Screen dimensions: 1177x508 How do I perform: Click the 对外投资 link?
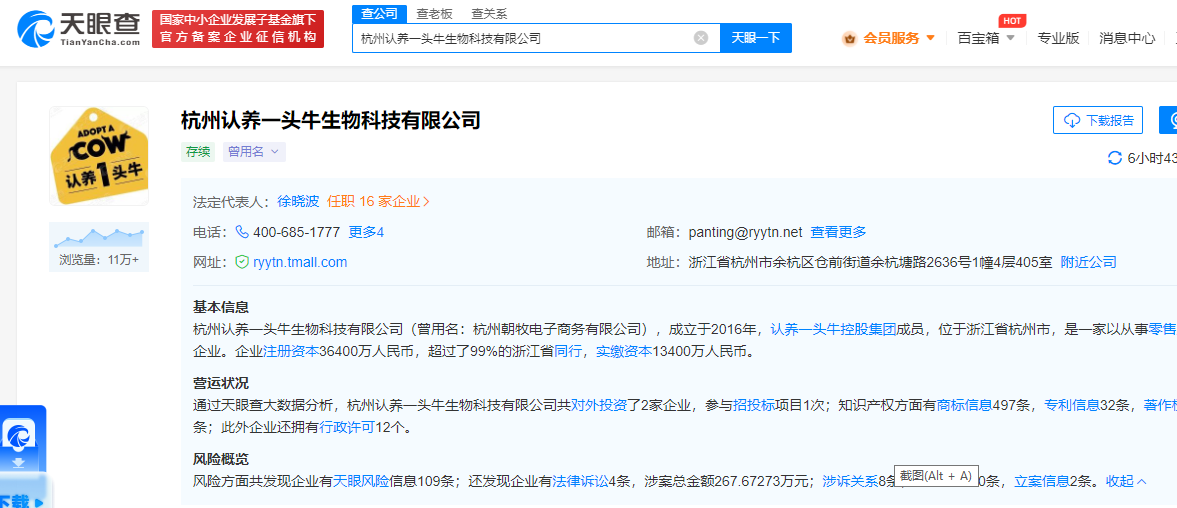pos(599,405)
